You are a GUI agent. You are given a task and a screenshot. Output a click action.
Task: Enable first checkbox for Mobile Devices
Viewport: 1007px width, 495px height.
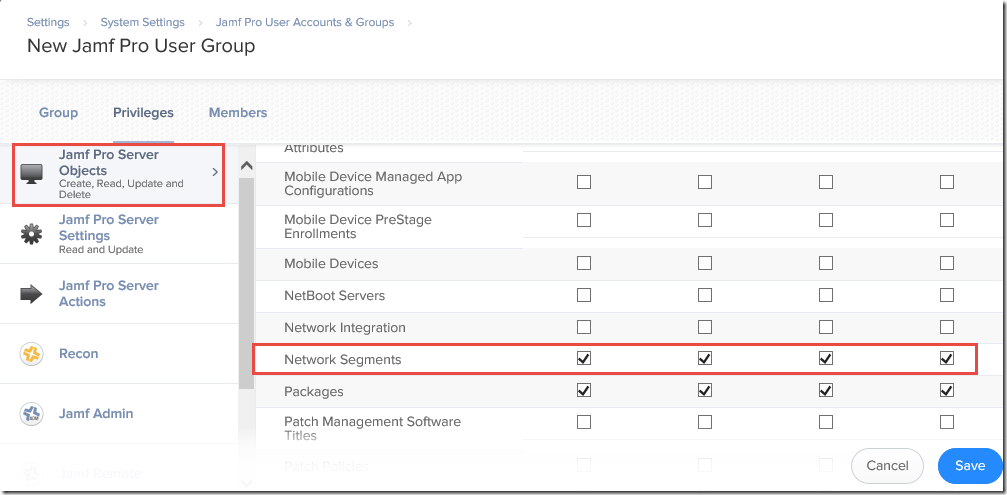coord(584,263)
